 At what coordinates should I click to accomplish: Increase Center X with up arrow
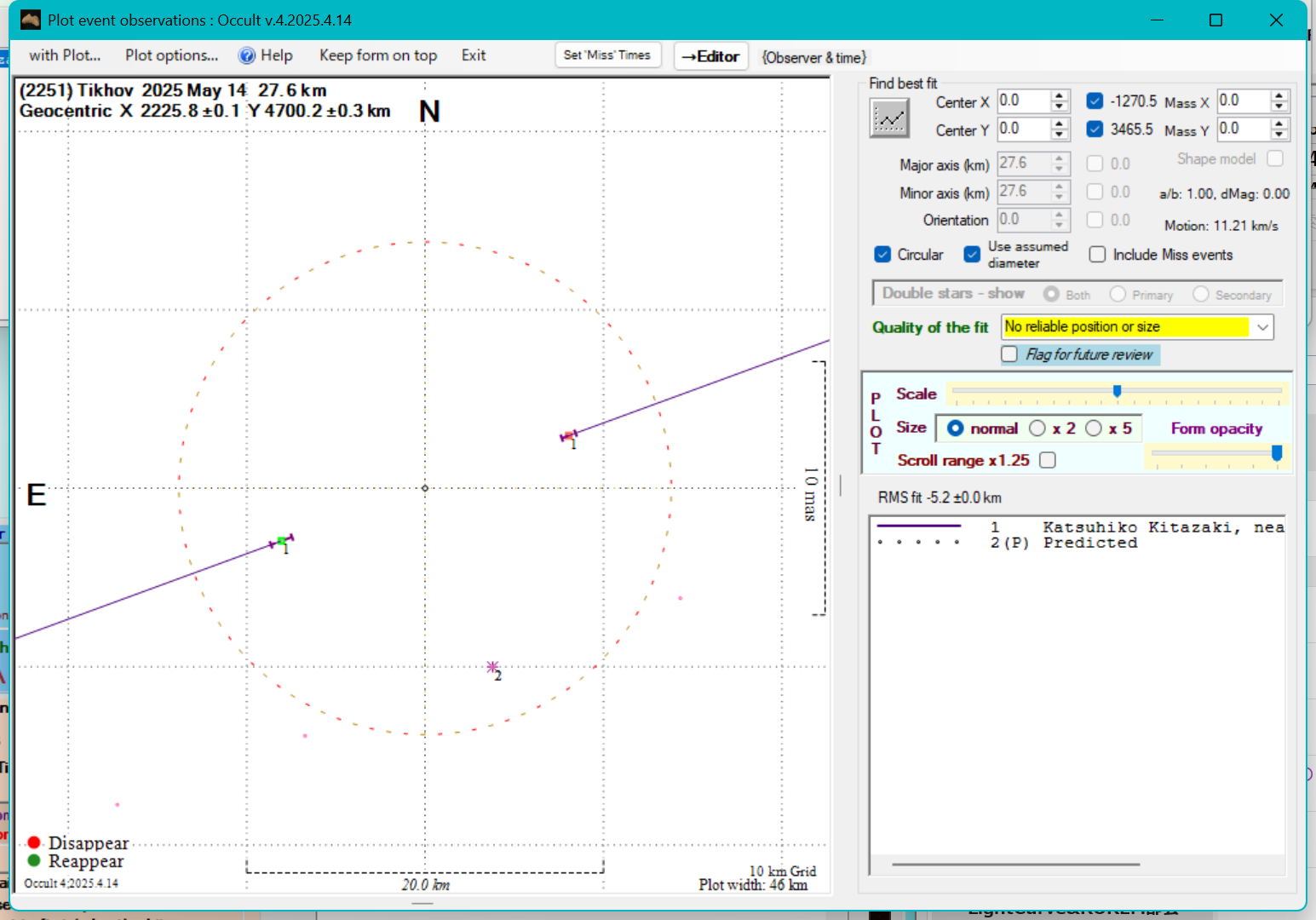(x=1060, y=95)
